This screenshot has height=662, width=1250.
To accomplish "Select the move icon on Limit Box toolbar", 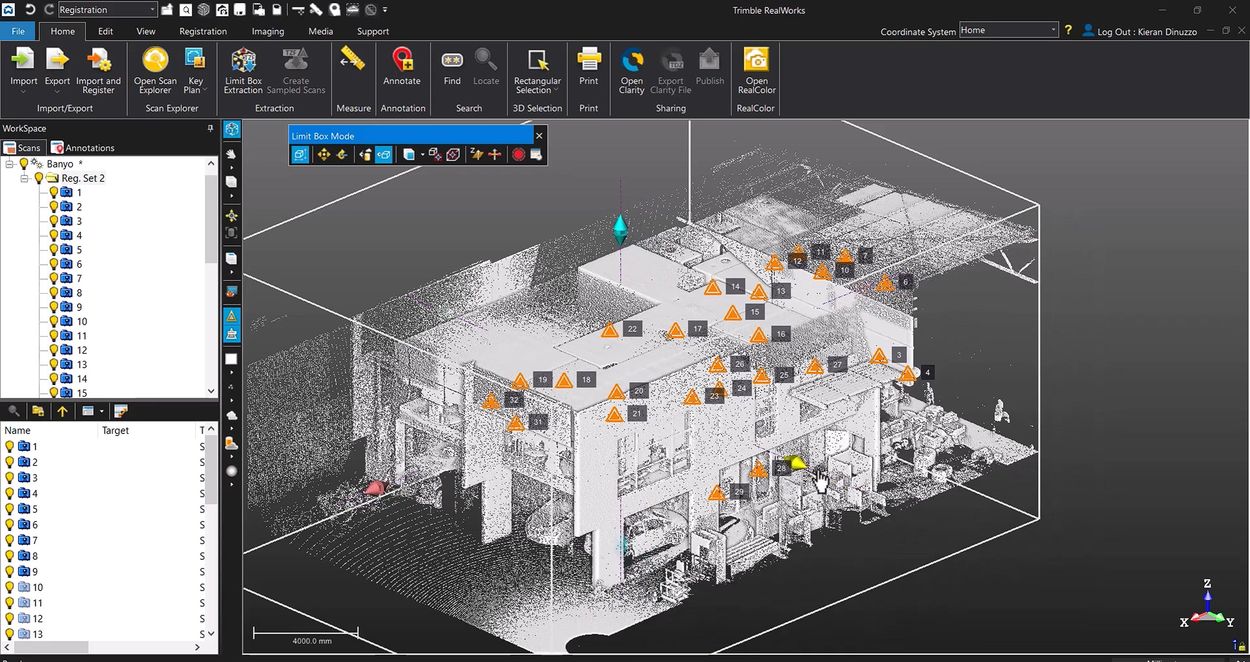I will (x=323, y=154).
